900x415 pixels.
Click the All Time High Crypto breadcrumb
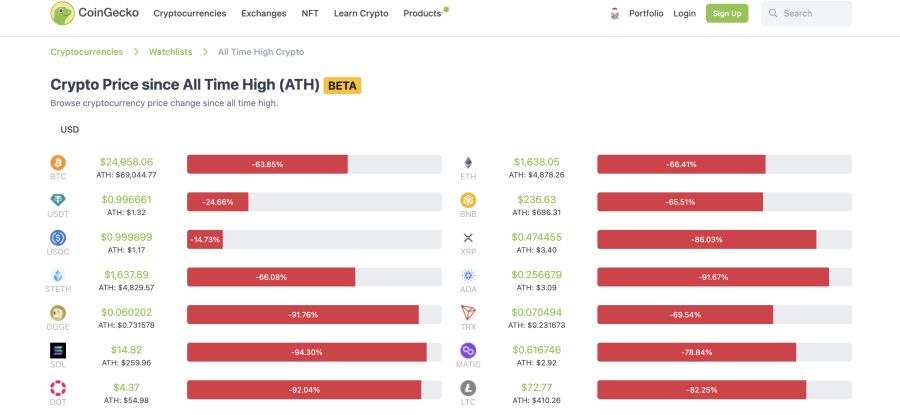261,52
